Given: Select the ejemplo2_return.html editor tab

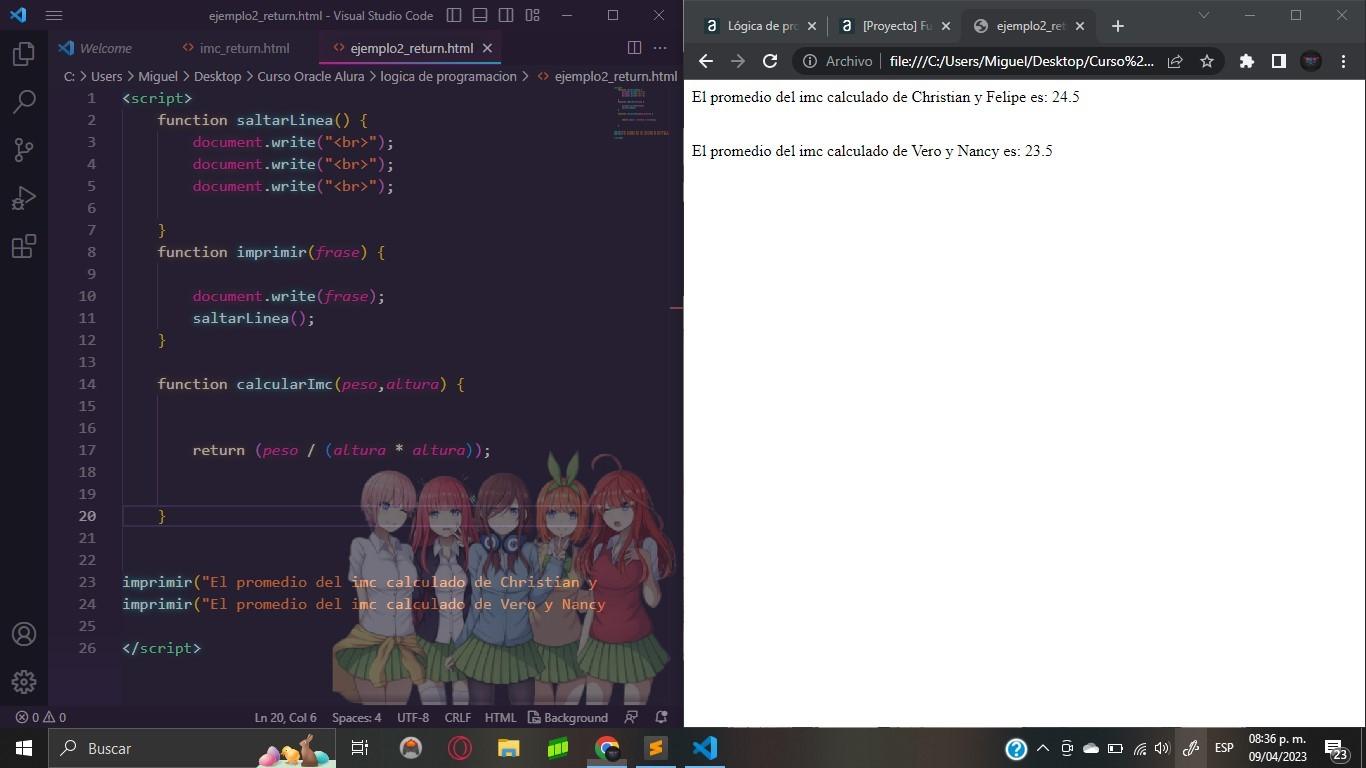Looking at the screenshot, I should (411, 48).
